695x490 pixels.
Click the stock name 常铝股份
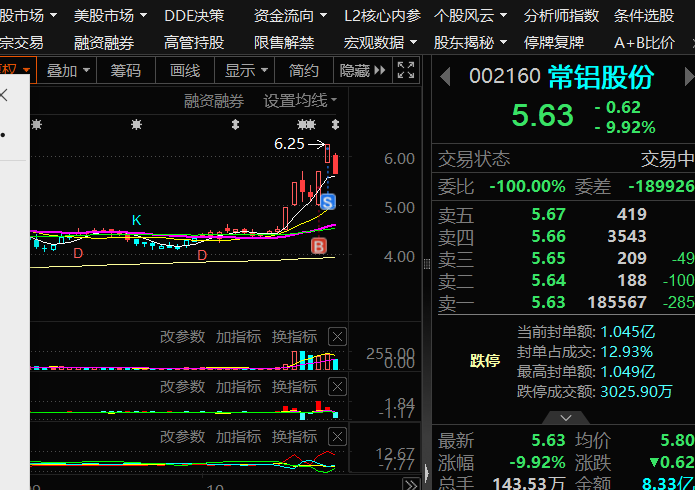(x=601, y=78)
